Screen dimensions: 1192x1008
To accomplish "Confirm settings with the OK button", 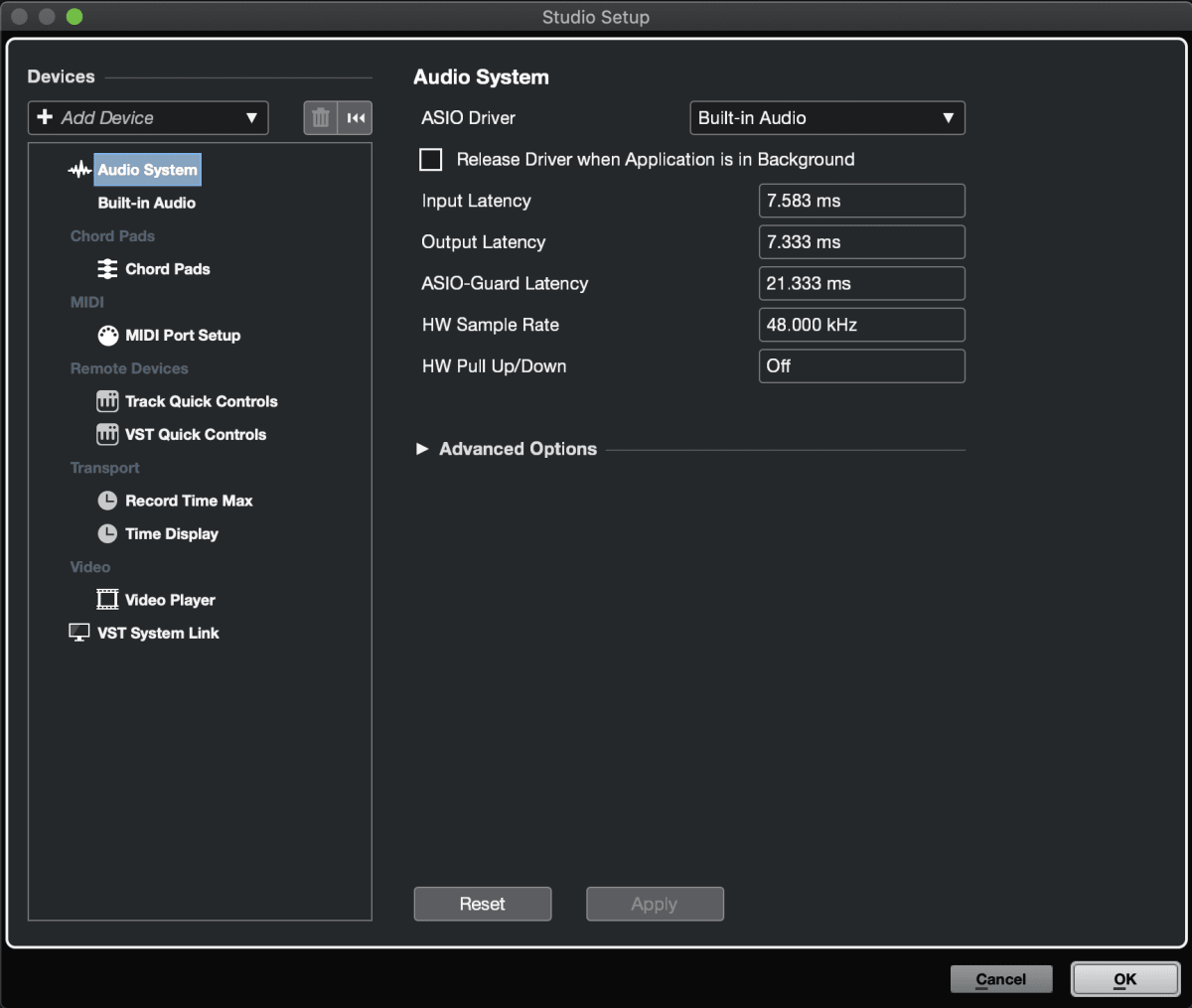I will 1125,979.
